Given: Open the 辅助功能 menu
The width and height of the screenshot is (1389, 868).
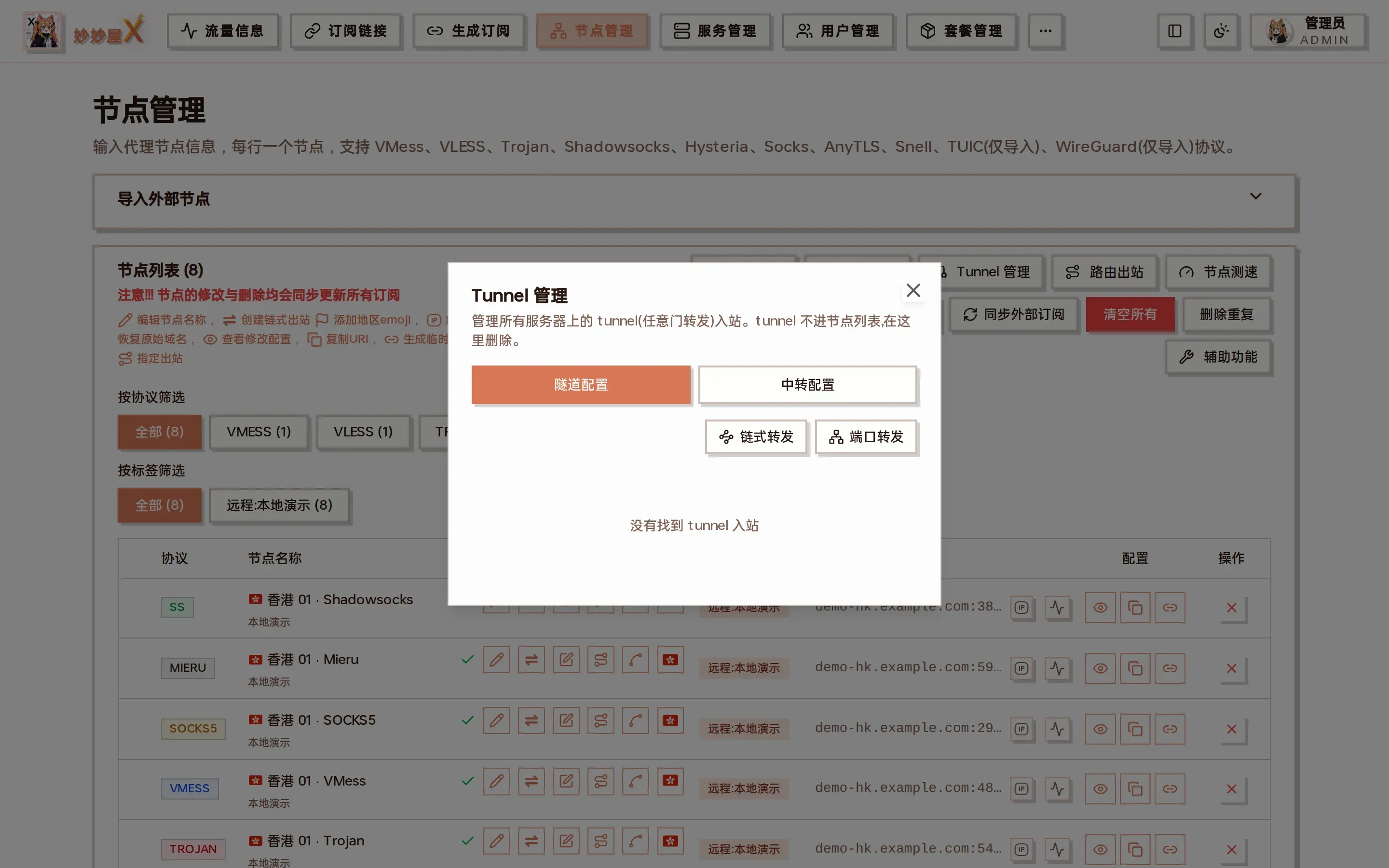Looking at the screenshot, I should 1218,356.
